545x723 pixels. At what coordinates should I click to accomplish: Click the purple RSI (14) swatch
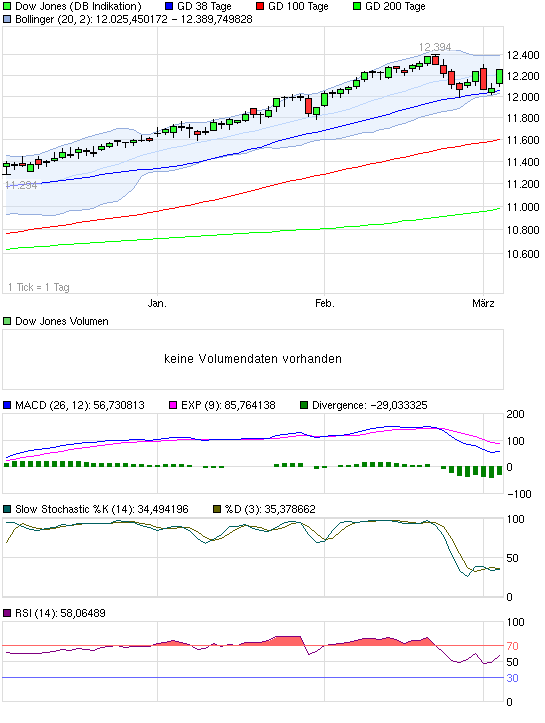(7, 613)
